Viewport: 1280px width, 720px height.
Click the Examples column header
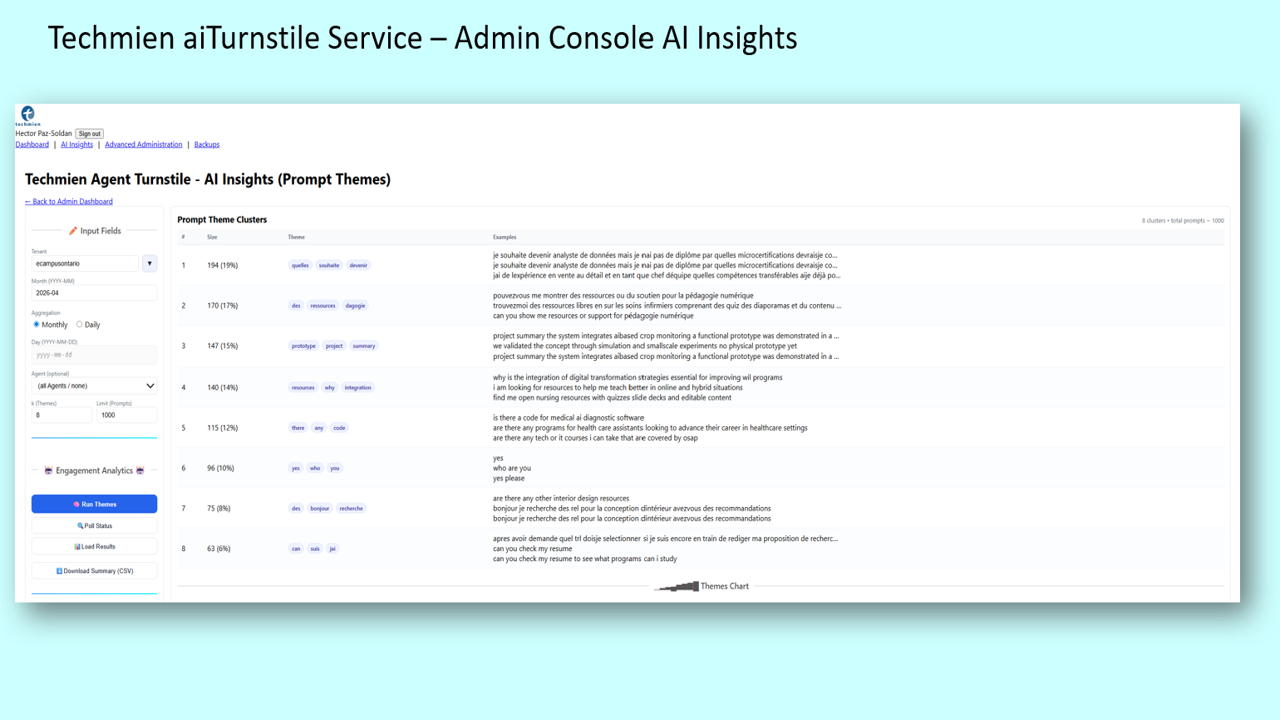(x=505, y=238)
